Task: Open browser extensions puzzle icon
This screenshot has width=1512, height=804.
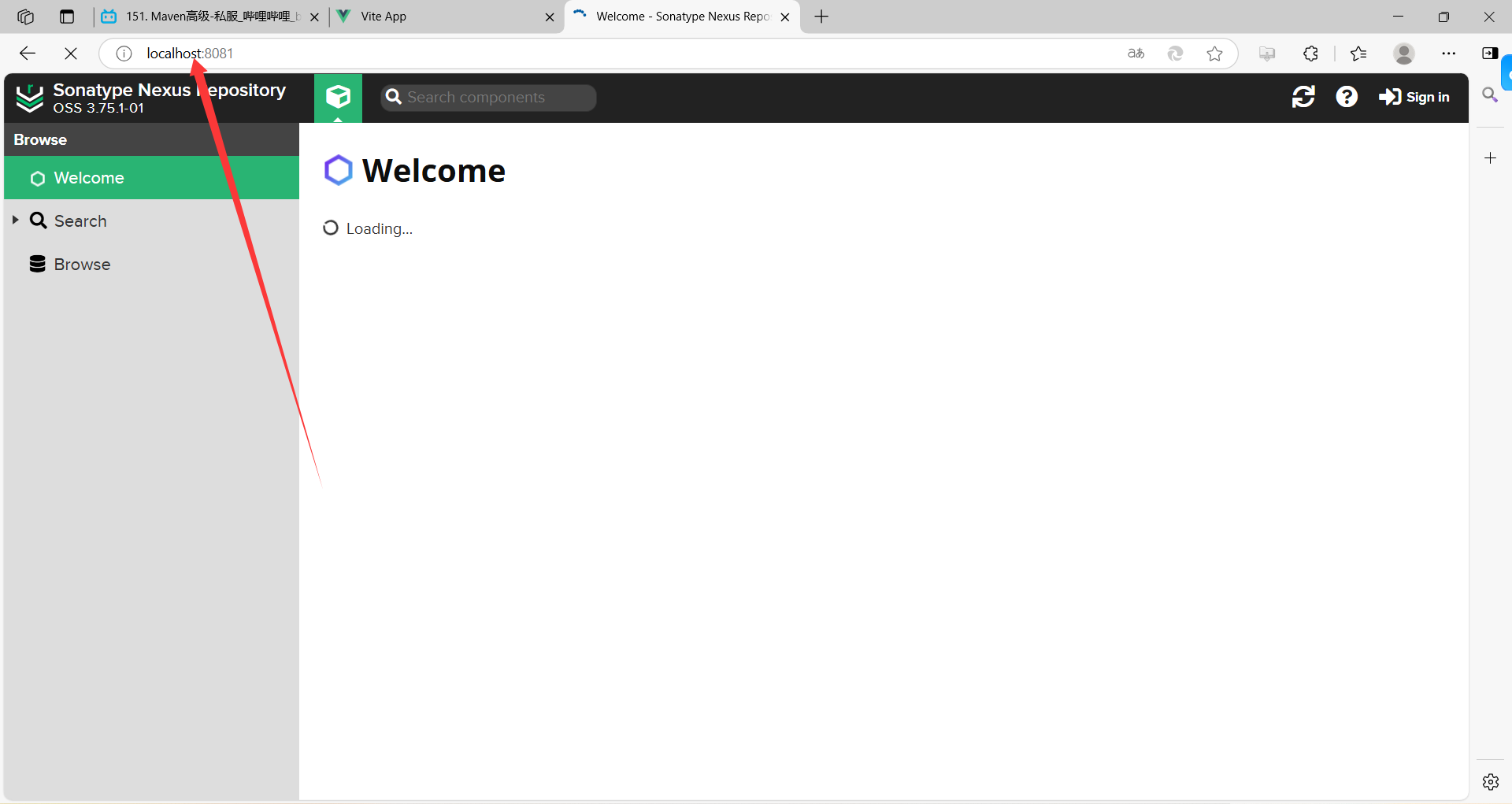Action: pos(1310,54)
